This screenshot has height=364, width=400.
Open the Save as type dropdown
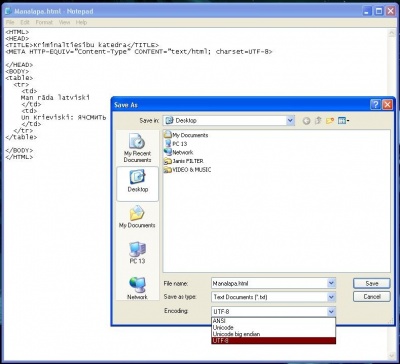click(331, 297)
